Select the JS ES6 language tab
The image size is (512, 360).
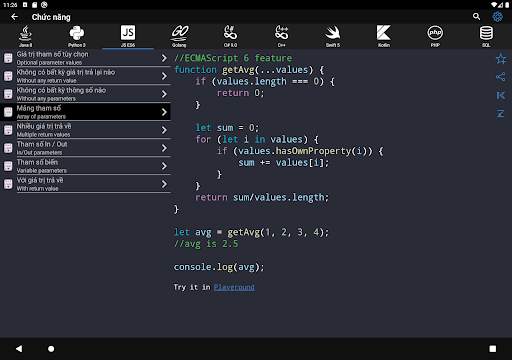click(128, 36)
